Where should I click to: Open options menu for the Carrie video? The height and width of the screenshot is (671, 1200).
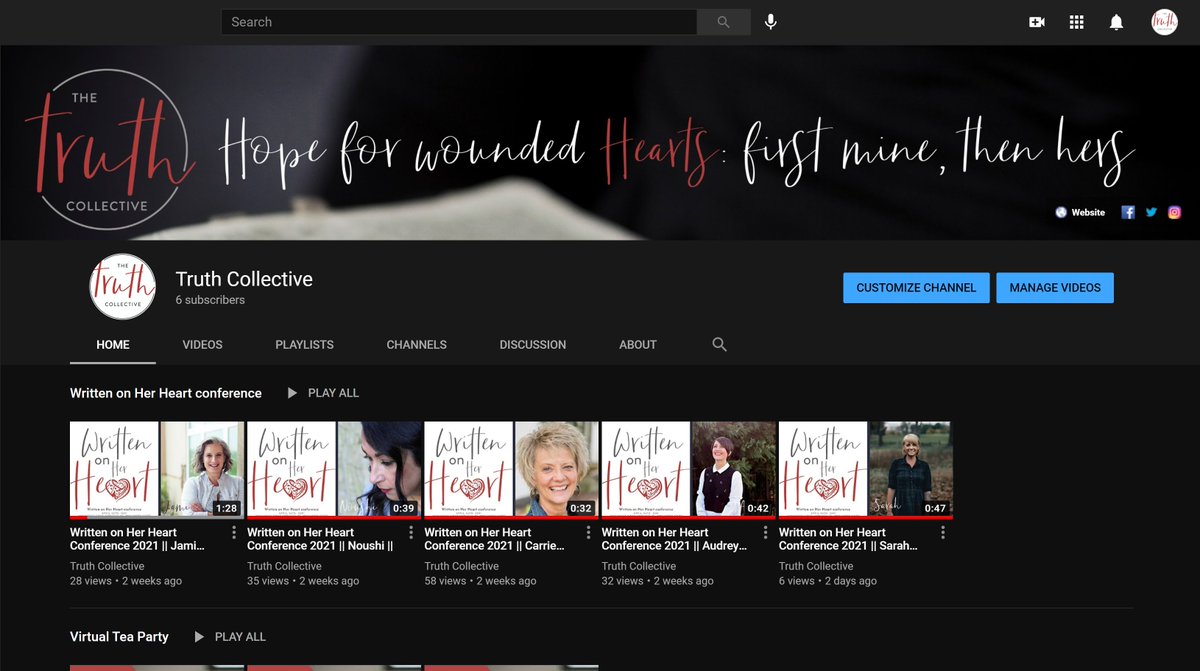click(588, 533)
